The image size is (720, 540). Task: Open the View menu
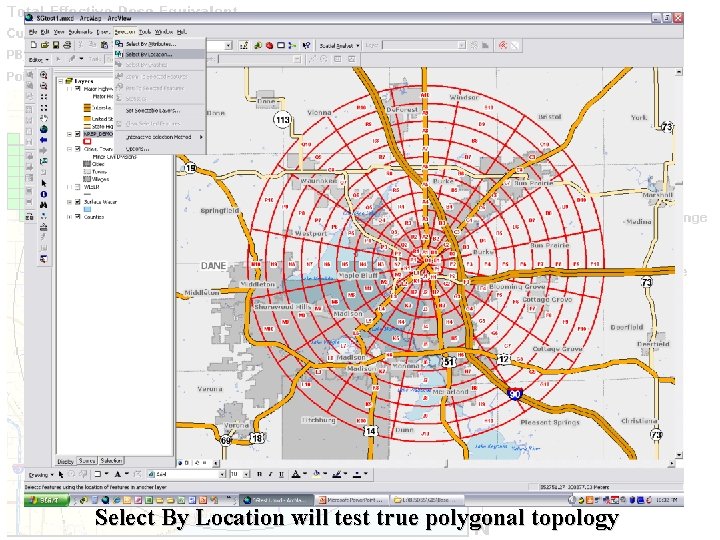click(59, 32)
